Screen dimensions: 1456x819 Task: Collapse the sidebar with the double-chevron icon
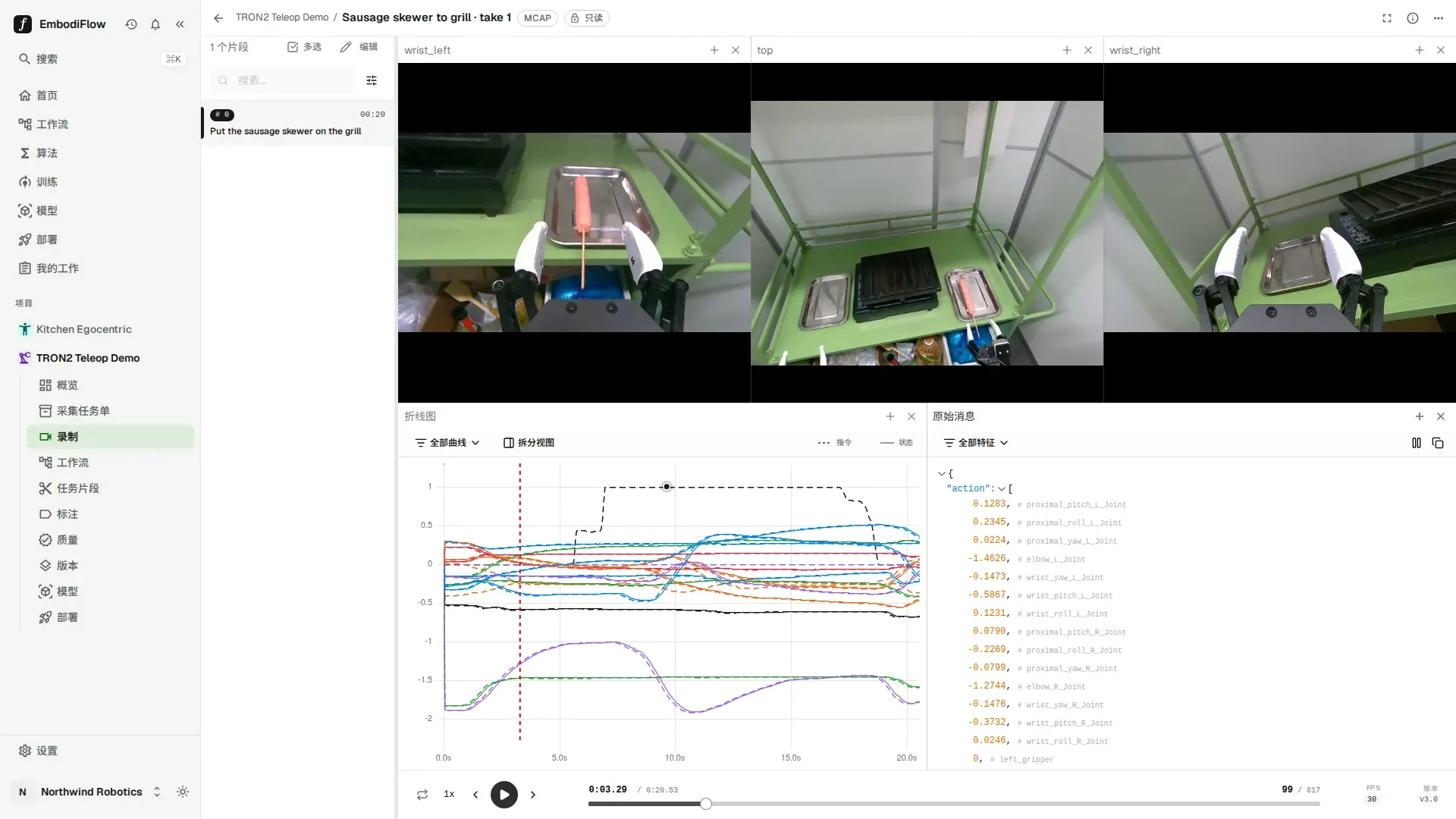[x=180, y=24]
